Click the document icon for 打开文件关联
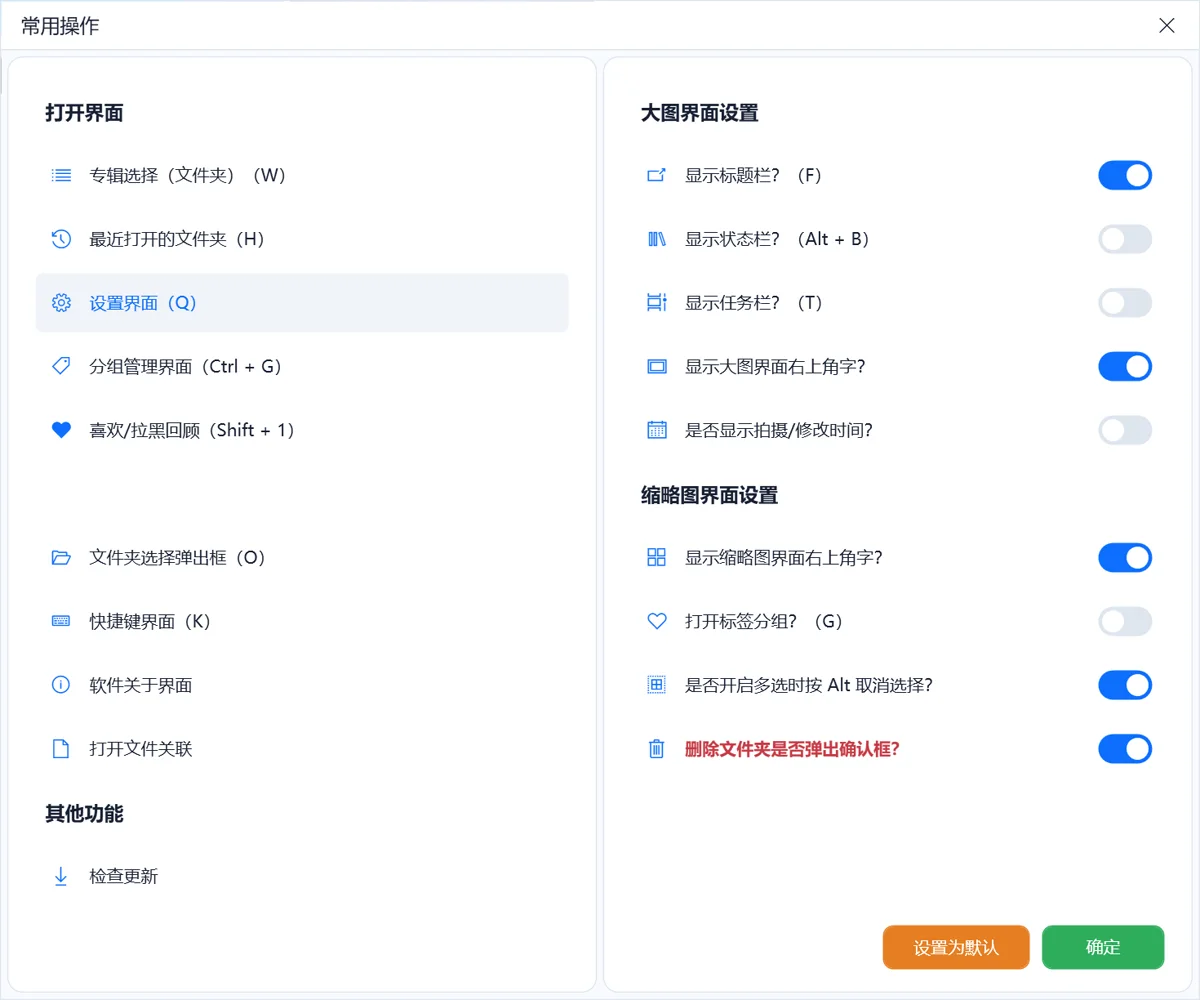The height and width of the screenshot is (1000, 1200). [x=61, y=749]
